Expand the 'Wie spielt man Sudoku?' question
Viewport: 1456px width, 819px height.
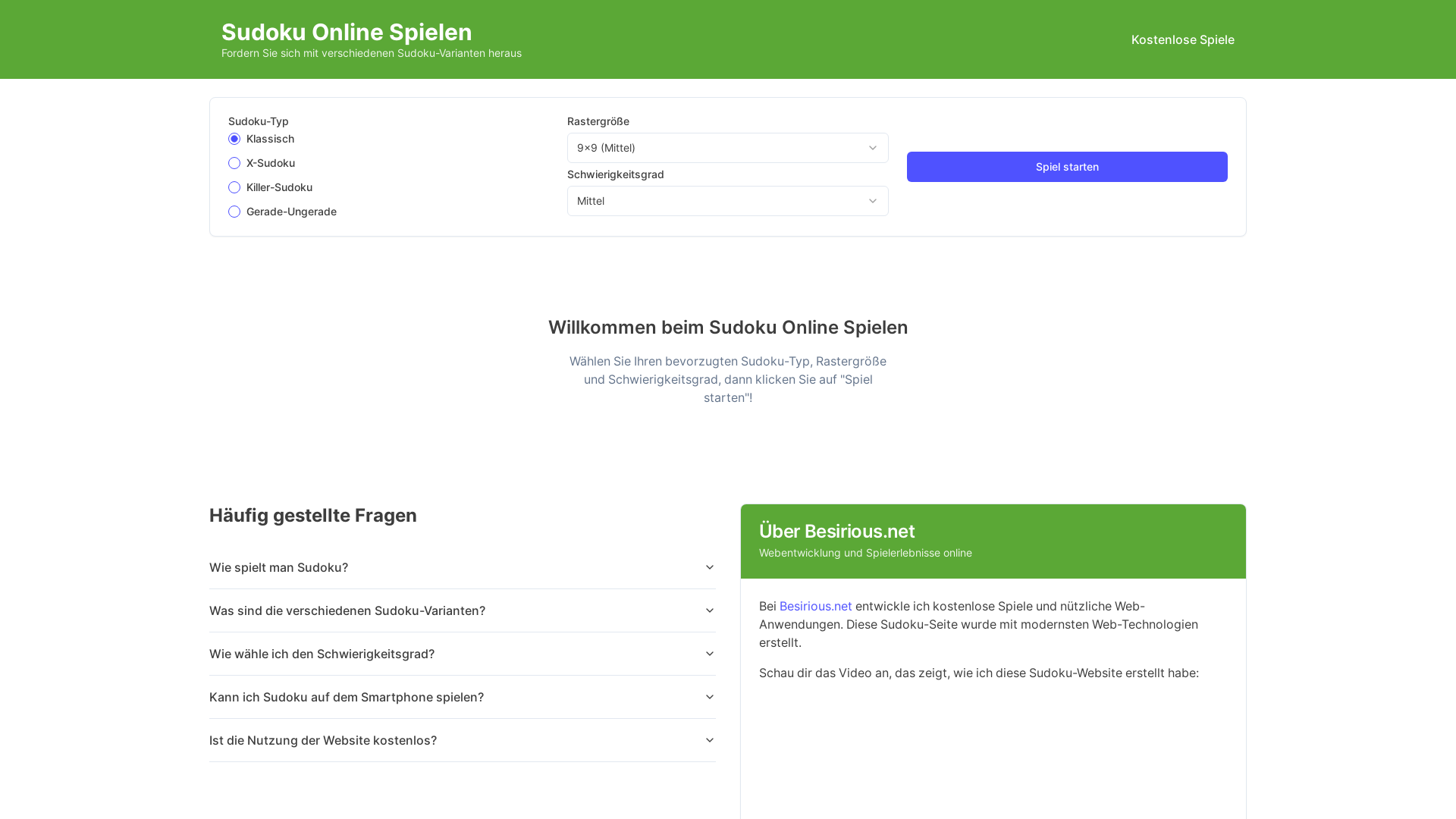pos(463,567)
